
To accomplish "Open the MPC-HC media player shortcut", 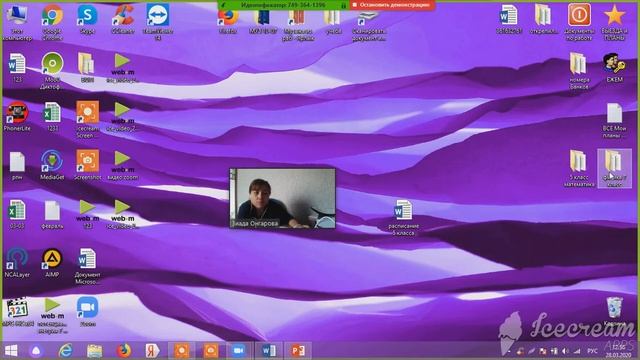I will click(17, 312).
